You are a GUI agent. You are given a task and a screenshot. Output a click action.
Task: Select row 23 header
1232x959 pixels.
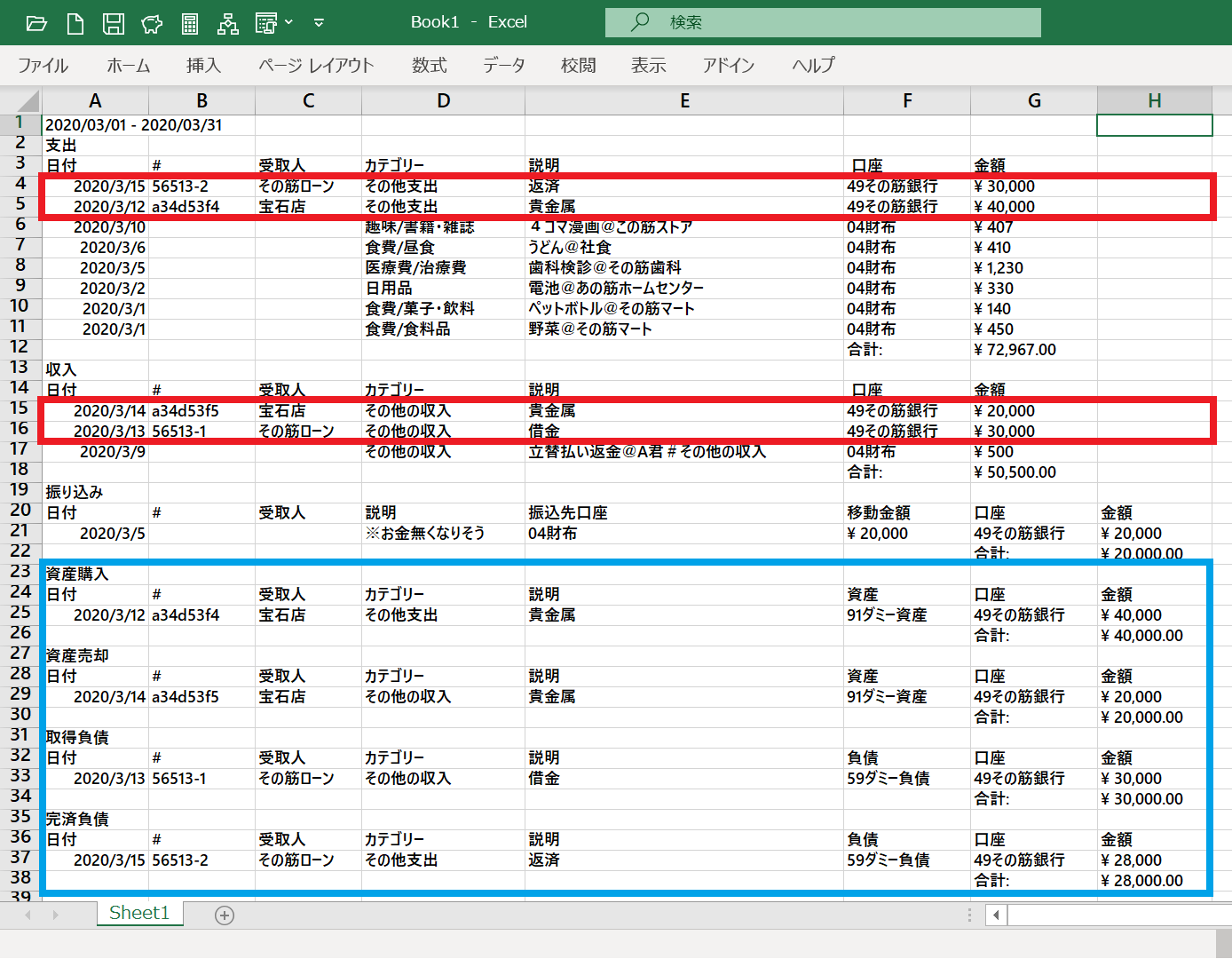[20, 572]
